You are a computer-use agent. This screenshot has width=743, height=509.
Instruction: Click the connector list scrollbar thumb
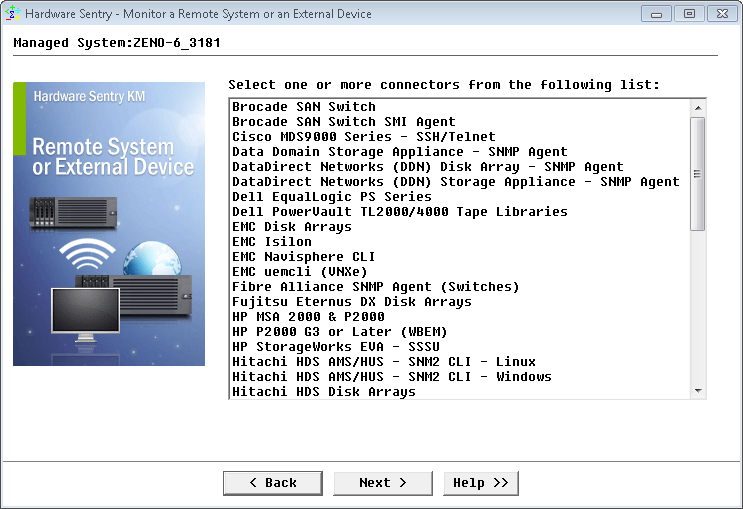pyautogui.click(x=697, y=173)
